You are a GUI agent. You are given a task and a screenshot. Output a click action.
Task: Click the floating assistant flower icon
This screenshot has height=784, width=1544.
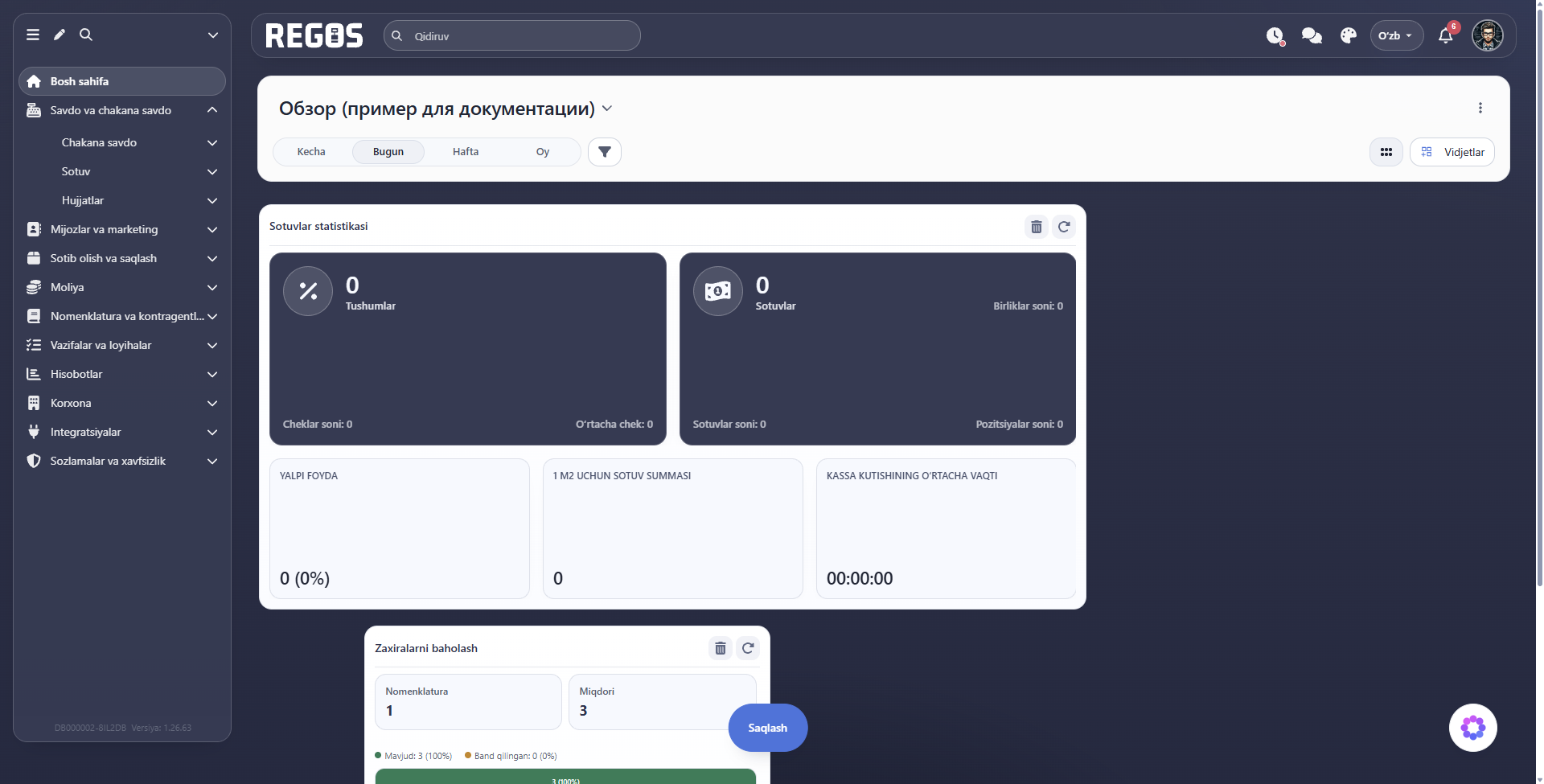click(x=1473, y=728)
